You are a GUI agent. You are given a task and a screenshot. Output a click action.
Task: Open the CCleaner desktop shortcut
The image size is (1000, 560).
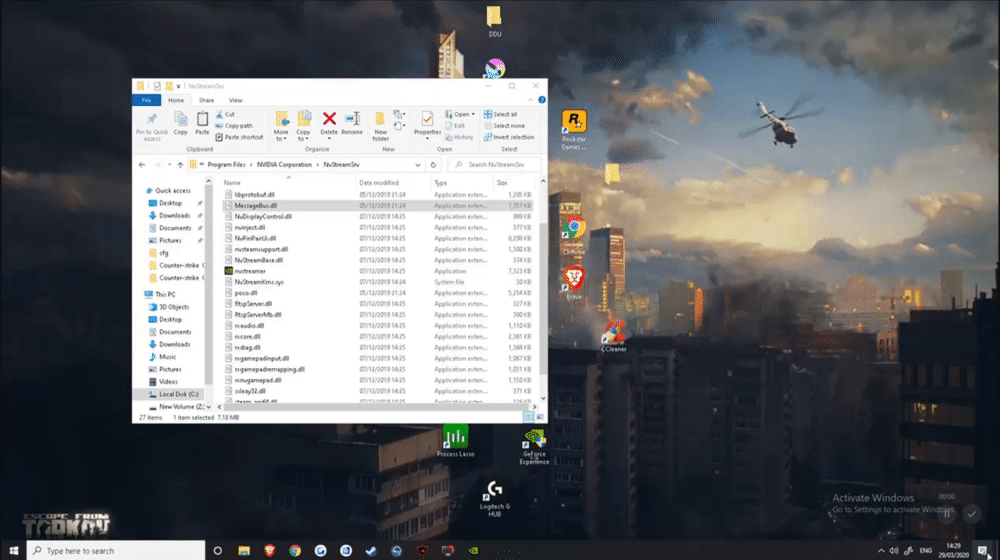point(614,335)
